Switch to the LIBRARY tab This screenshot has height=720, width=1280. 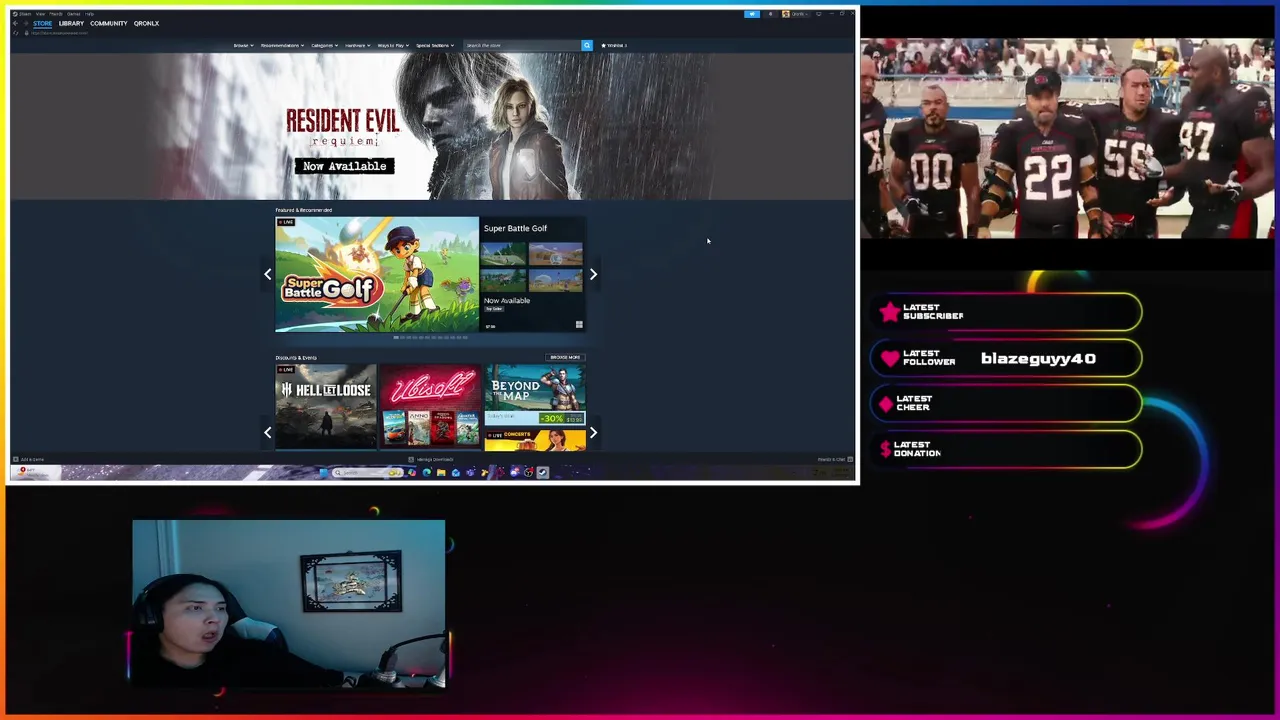pyautogui.click(x=71, y=23)
